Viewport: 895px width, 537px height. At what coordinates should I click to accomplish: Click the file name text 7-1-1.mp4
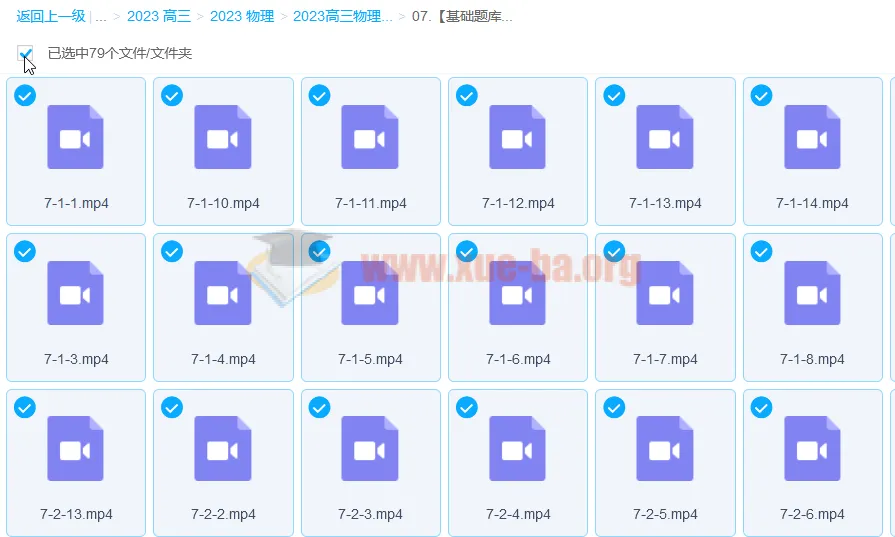coord(76,203)
